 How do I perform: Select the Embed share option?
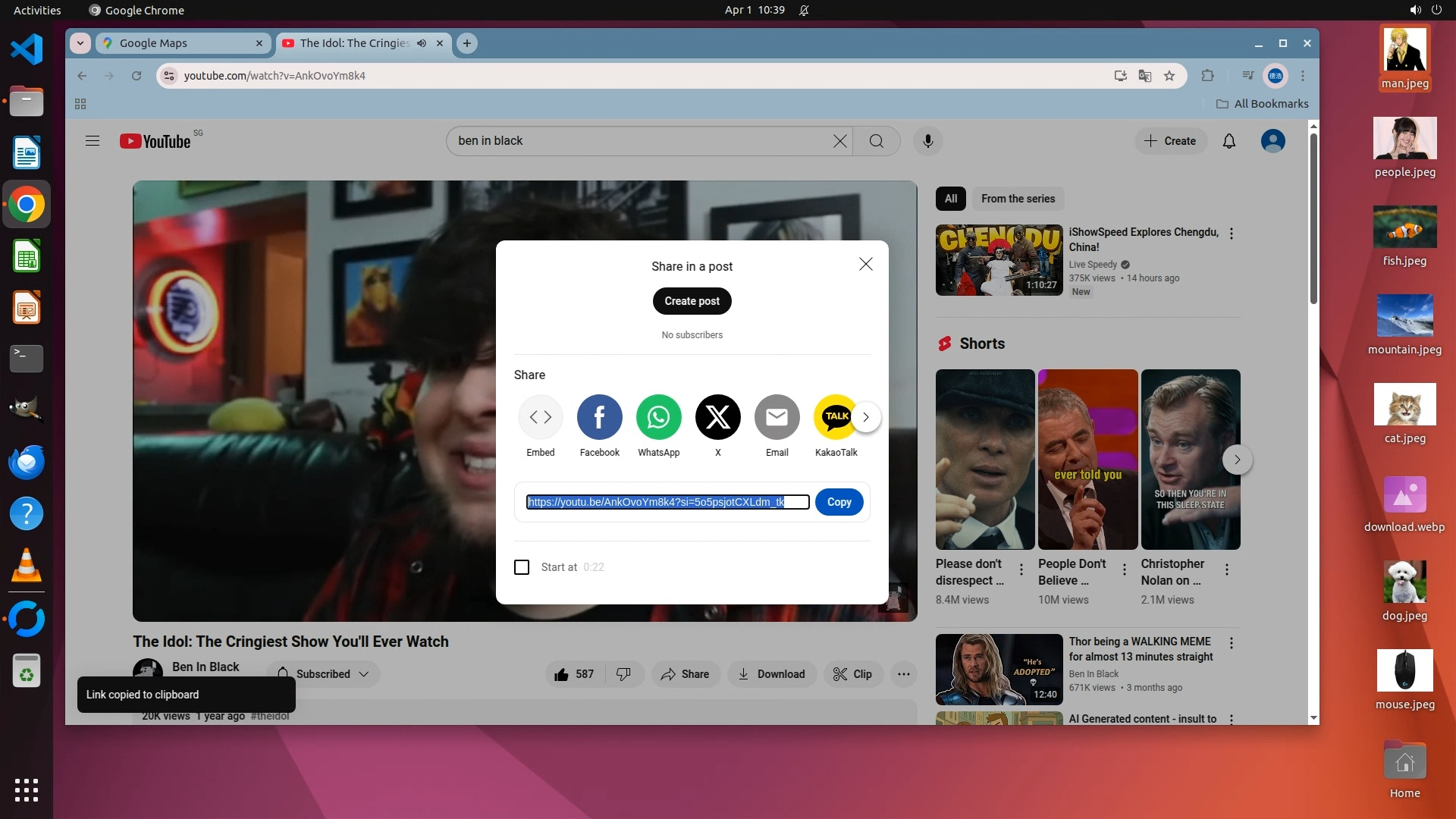coord(541,417)
